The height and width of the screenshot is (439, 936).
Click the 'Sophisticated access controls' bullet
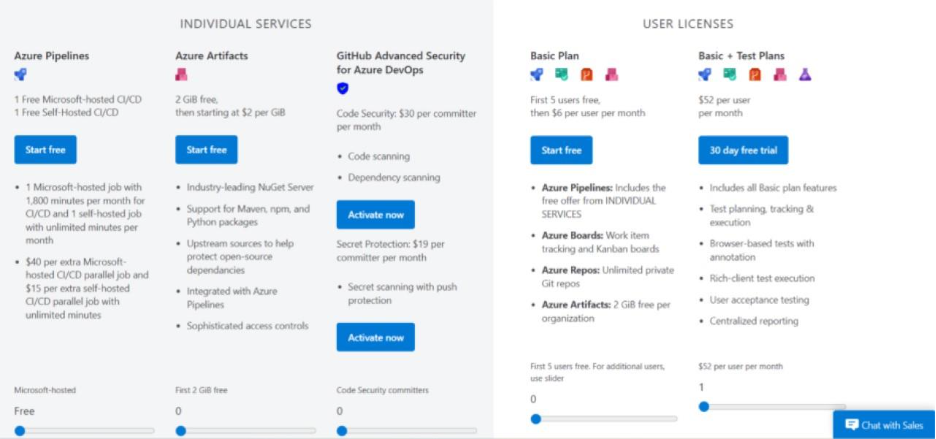pos(248,326)
